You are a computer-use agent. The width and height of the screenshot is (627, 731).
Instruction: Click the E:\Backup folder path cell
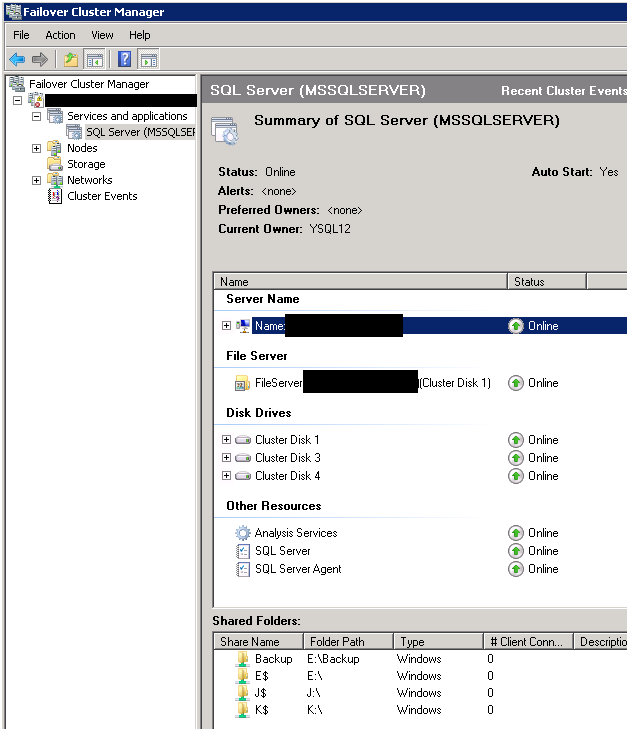point(333,659)
